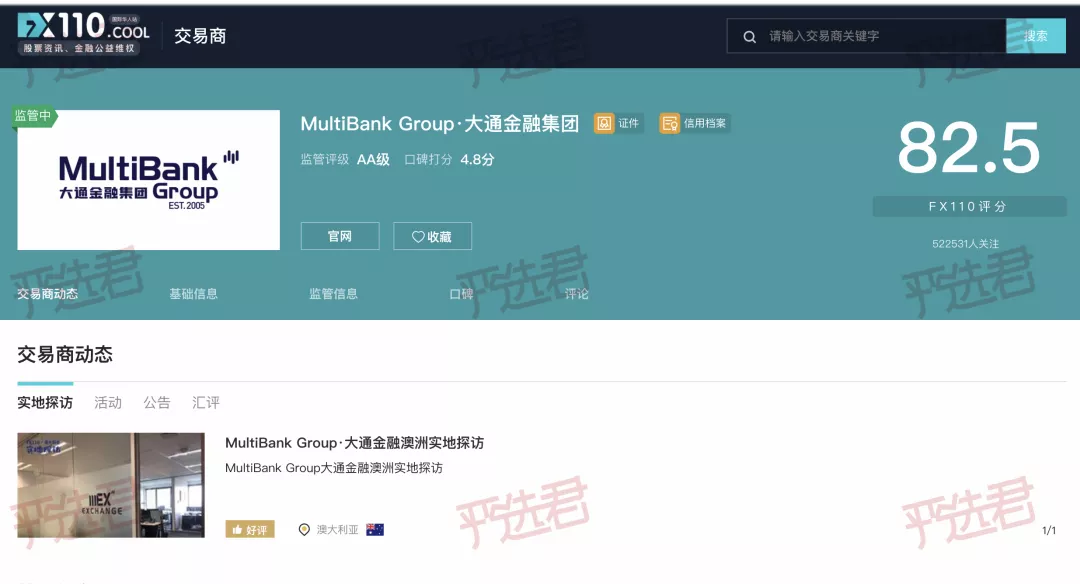Open the 证件 certificate icon badge
The height and width of the screenshot is (584, 1080).
tap(604, 123)
